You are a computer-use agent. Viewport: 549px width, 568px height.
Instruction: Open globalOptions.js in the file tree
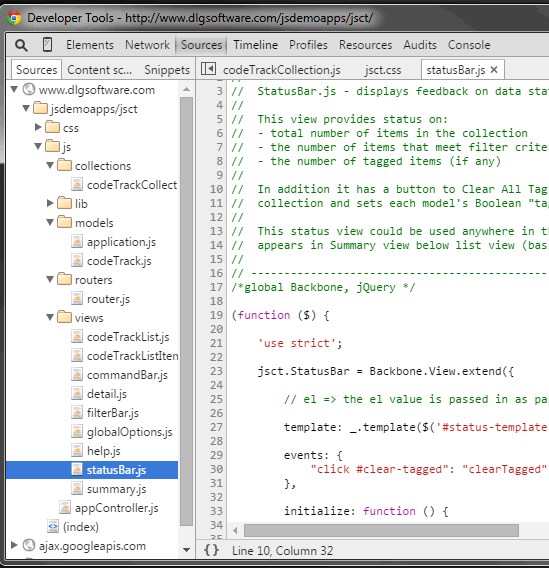click(130, 432)
